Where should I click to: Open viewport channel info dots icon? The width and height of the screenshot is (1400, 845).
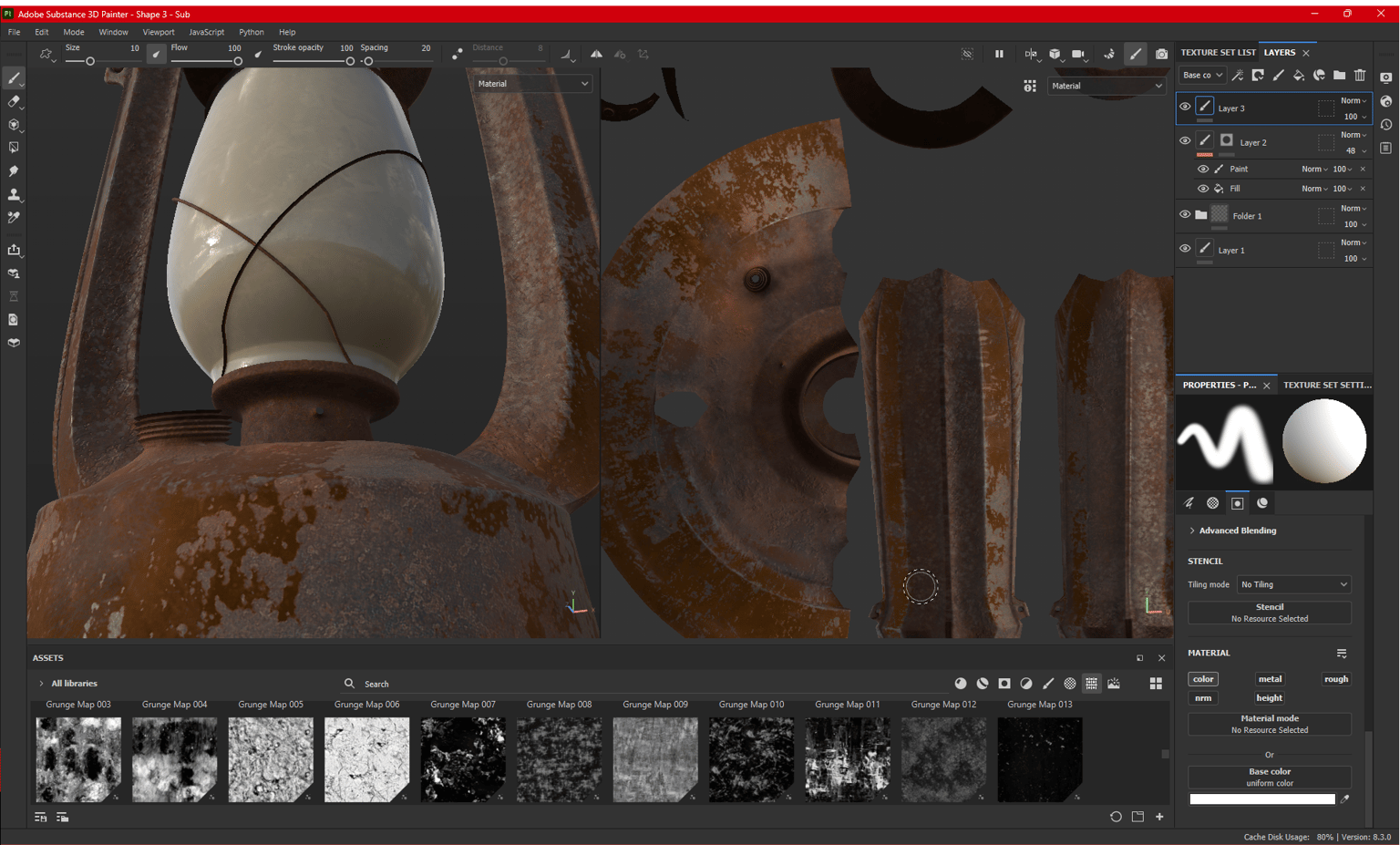pos(1029,86)
